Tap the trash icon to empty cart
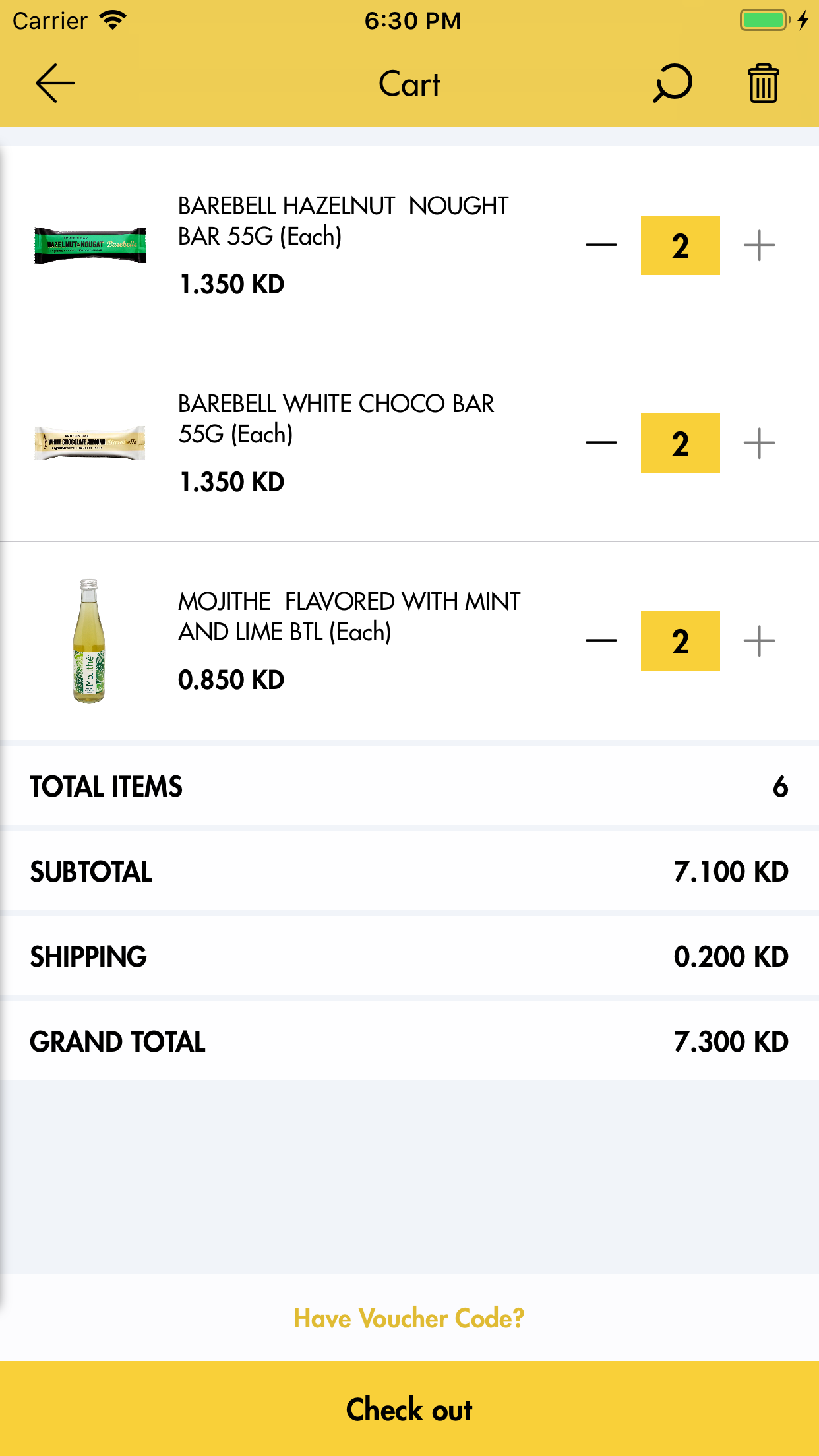819x1456 pixels. [763, 84]
